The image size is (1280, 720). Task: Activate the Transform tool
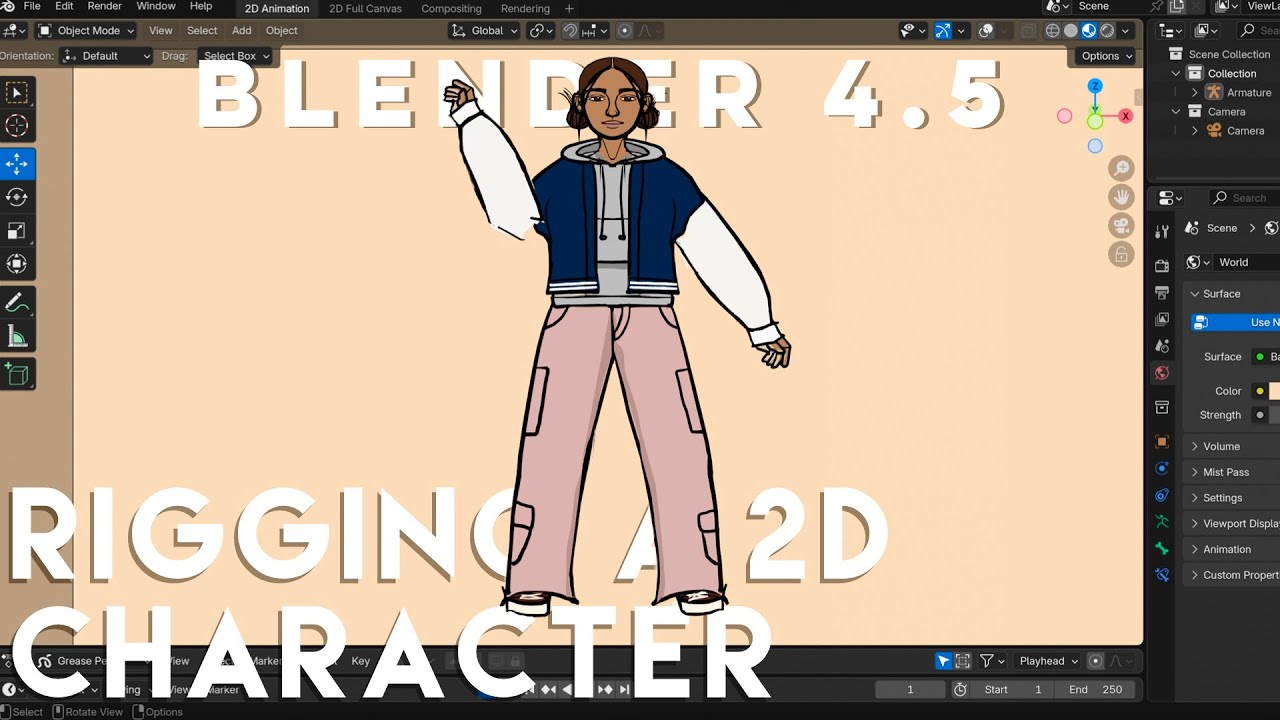coord(17,264)
